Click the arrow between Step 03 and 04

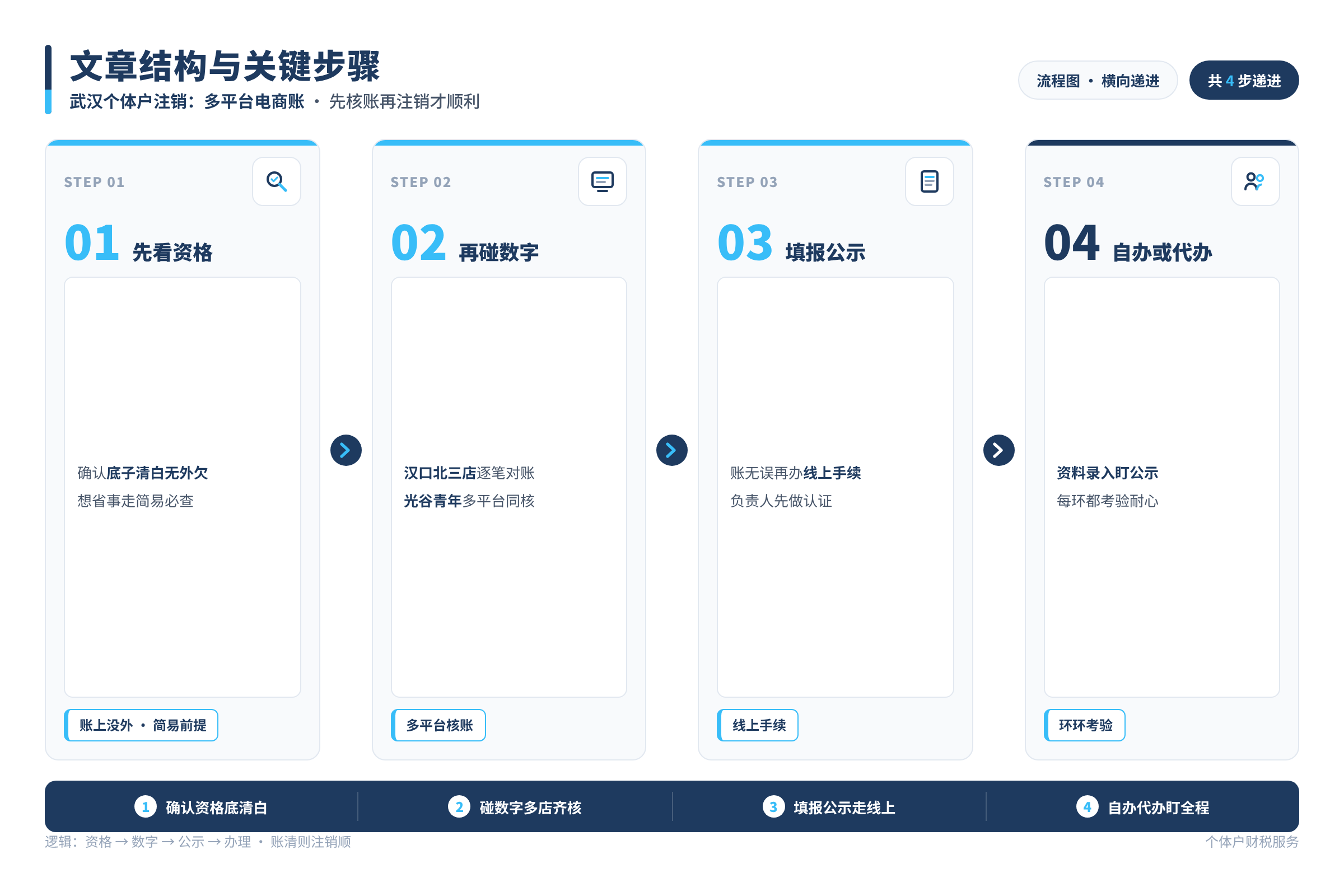[999, 450]
